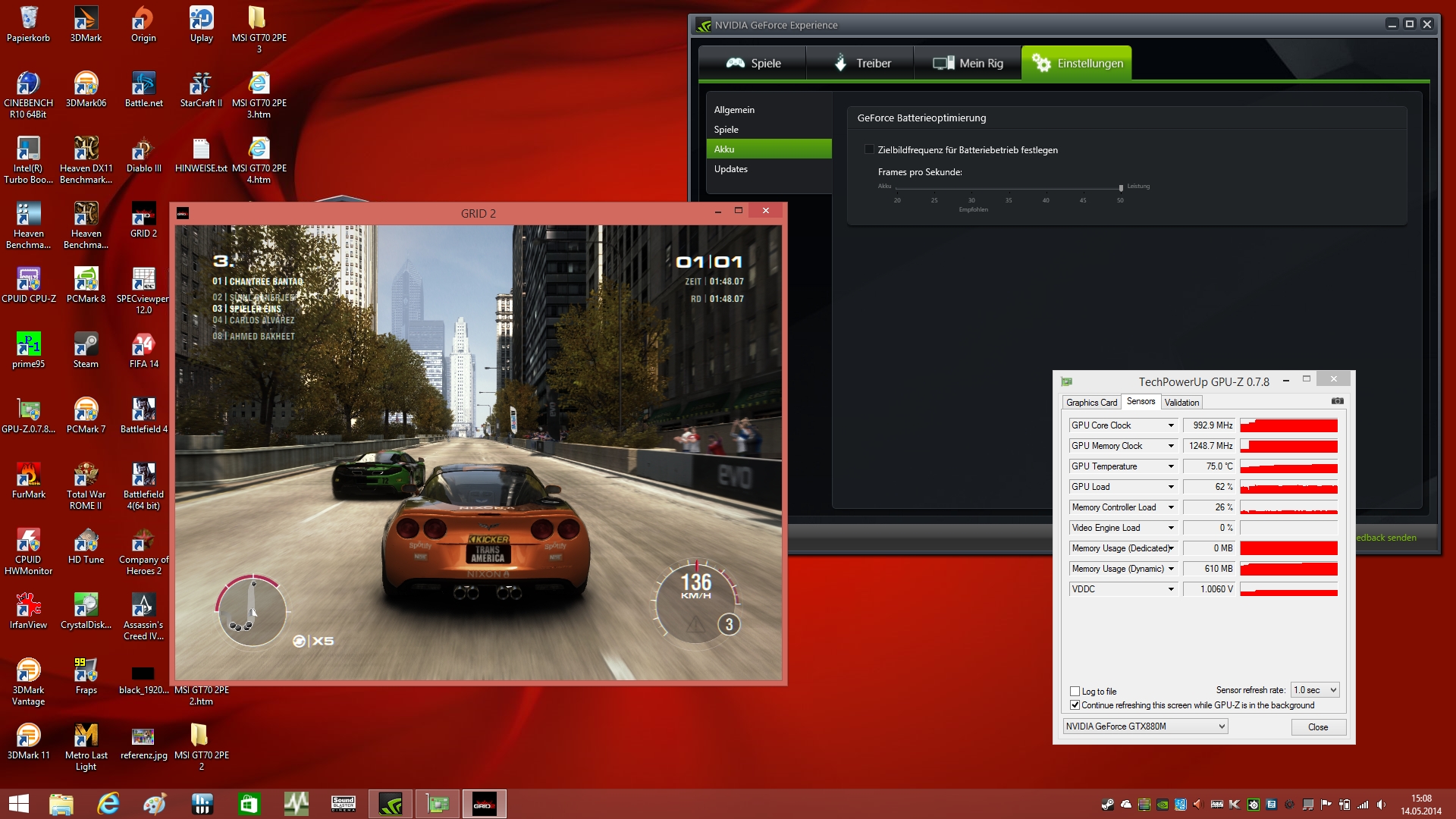This screenshot has width=1456, height=819.
Task: Launch Battle.net from the desktop
Action: (x=143, y=89)
